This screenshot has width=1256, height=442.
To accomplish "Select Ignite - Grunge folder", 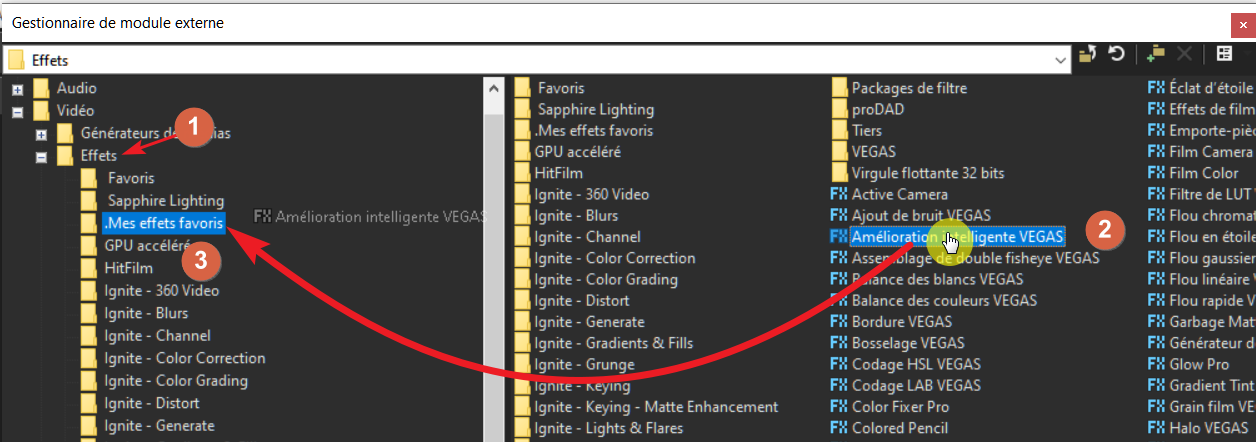I will pos(584,364).
